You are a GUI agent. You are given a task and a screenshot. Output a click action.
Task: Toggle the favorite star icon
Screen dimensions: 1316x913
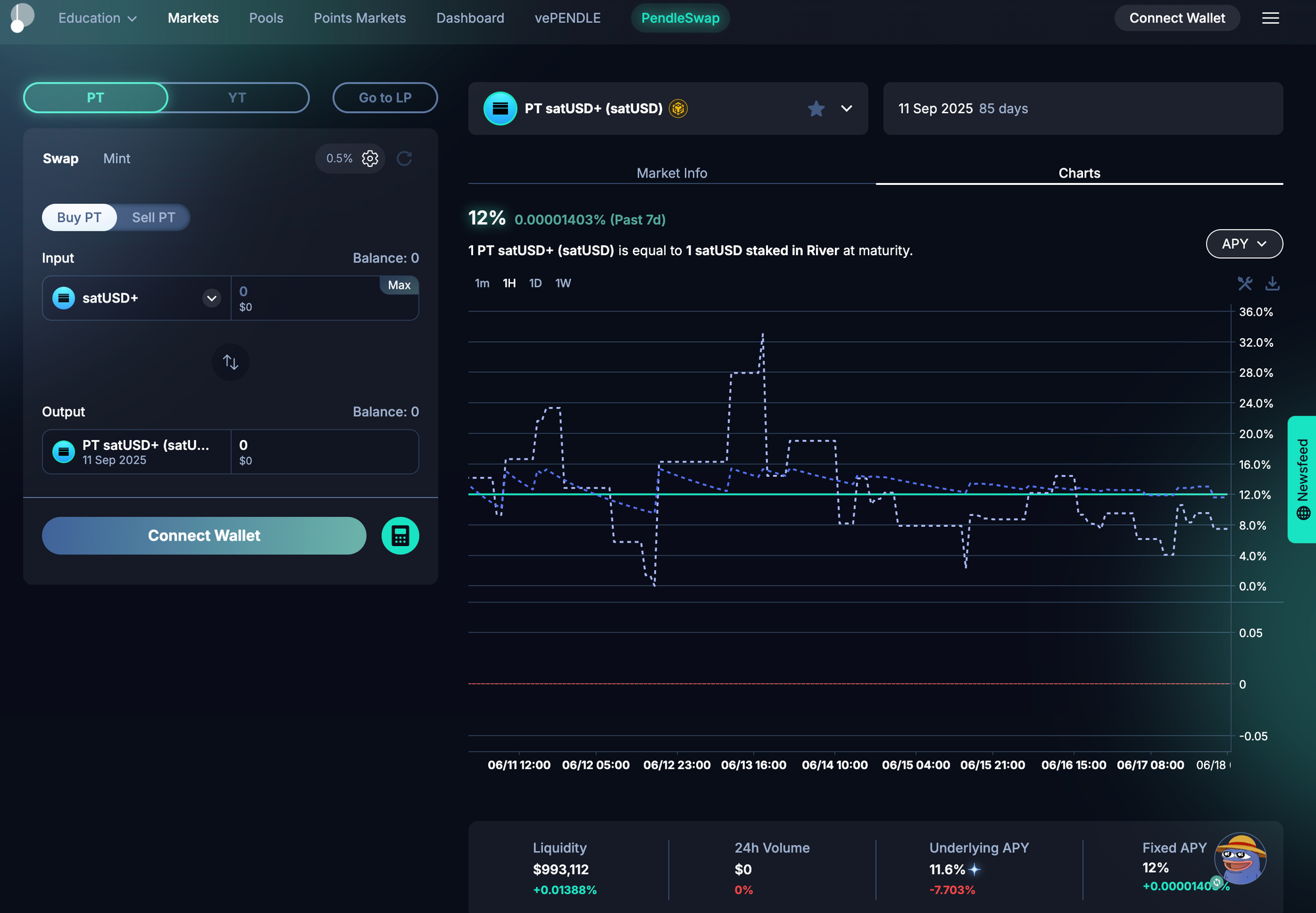click(816, 109)
